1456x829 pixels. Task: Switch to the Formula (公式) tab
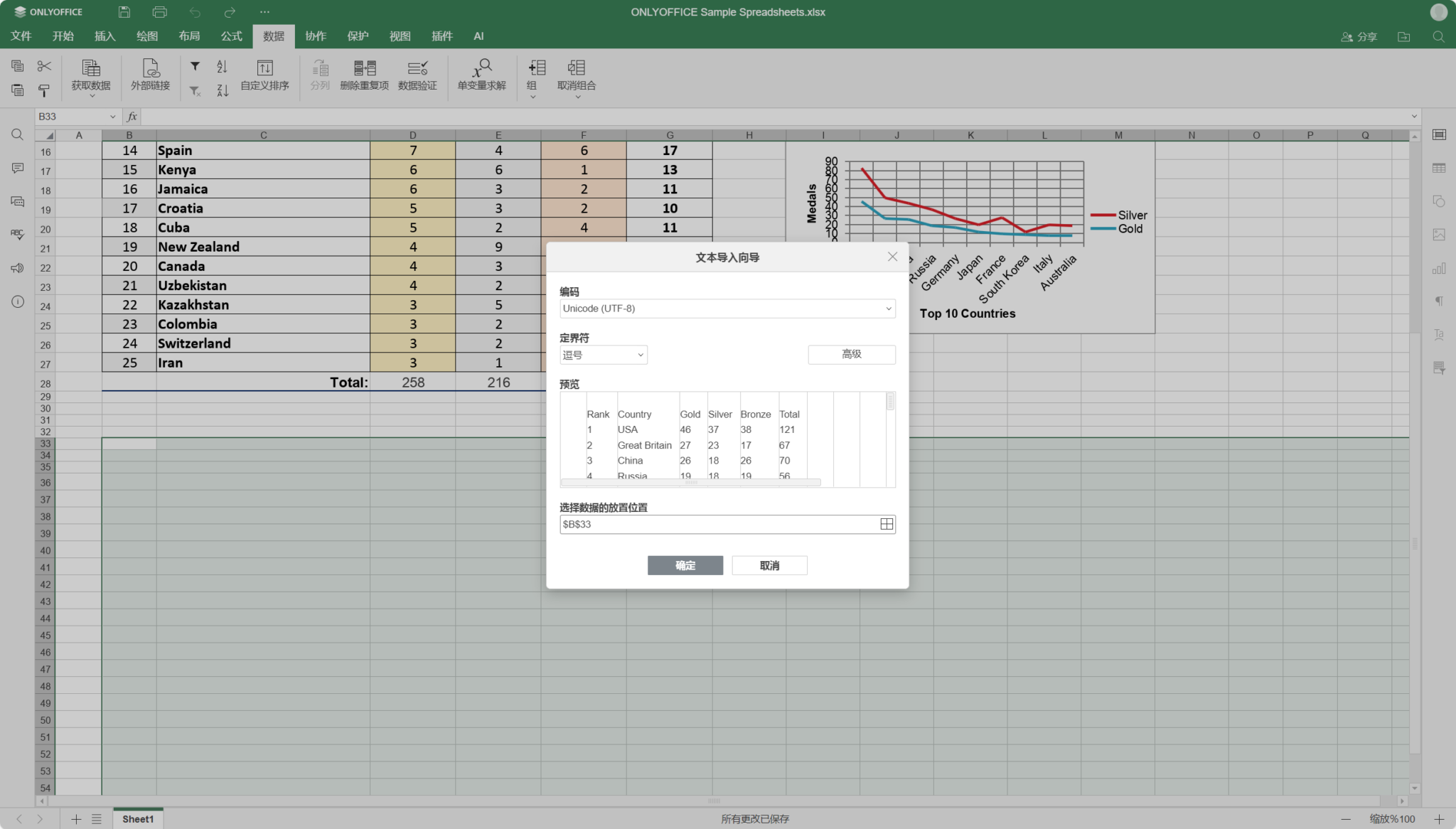[231, 36]
